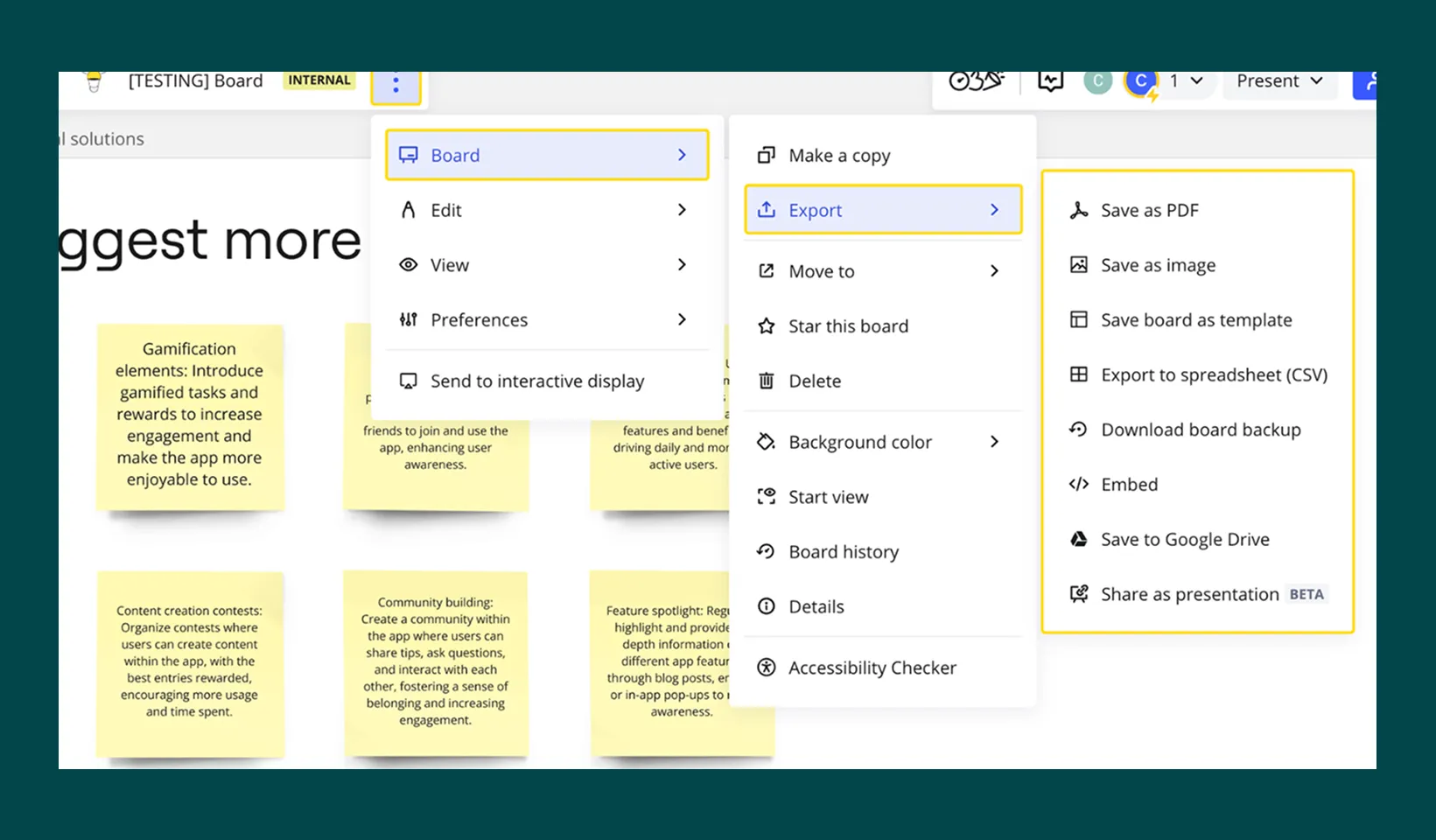Viewport: 1436px width, 840px height.
Task: Star this board
Action: [847, 325]
